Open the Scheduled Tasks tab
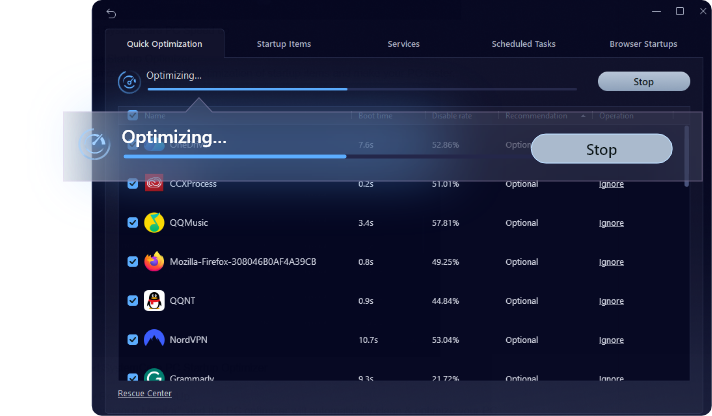This screenshot has width=712, height=416. point(523,44)
